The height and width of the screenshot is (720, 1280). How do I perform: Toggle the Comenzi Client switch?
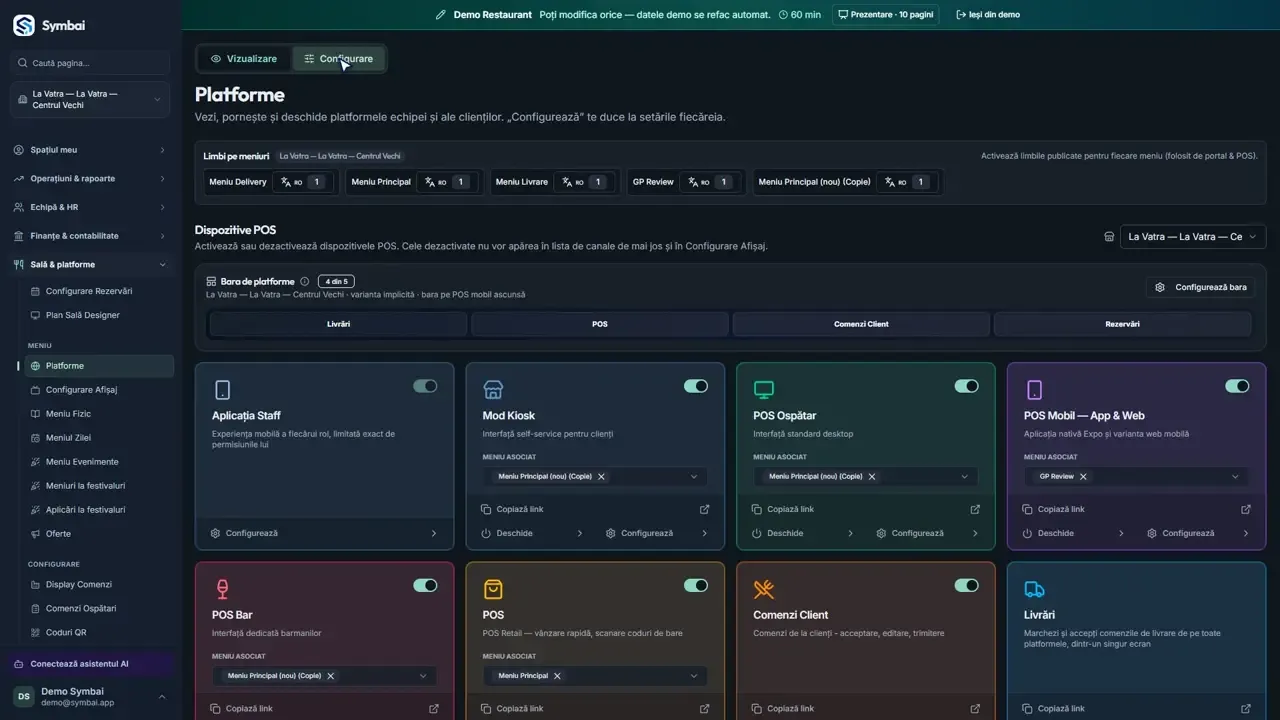tap(966, 585)
